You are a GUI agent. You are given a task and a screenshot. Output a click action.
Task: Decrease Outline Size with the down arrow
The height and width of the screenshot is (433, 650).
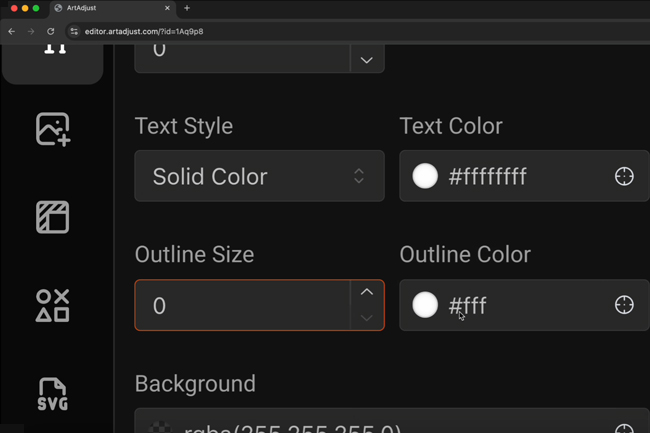coord(366,318)
